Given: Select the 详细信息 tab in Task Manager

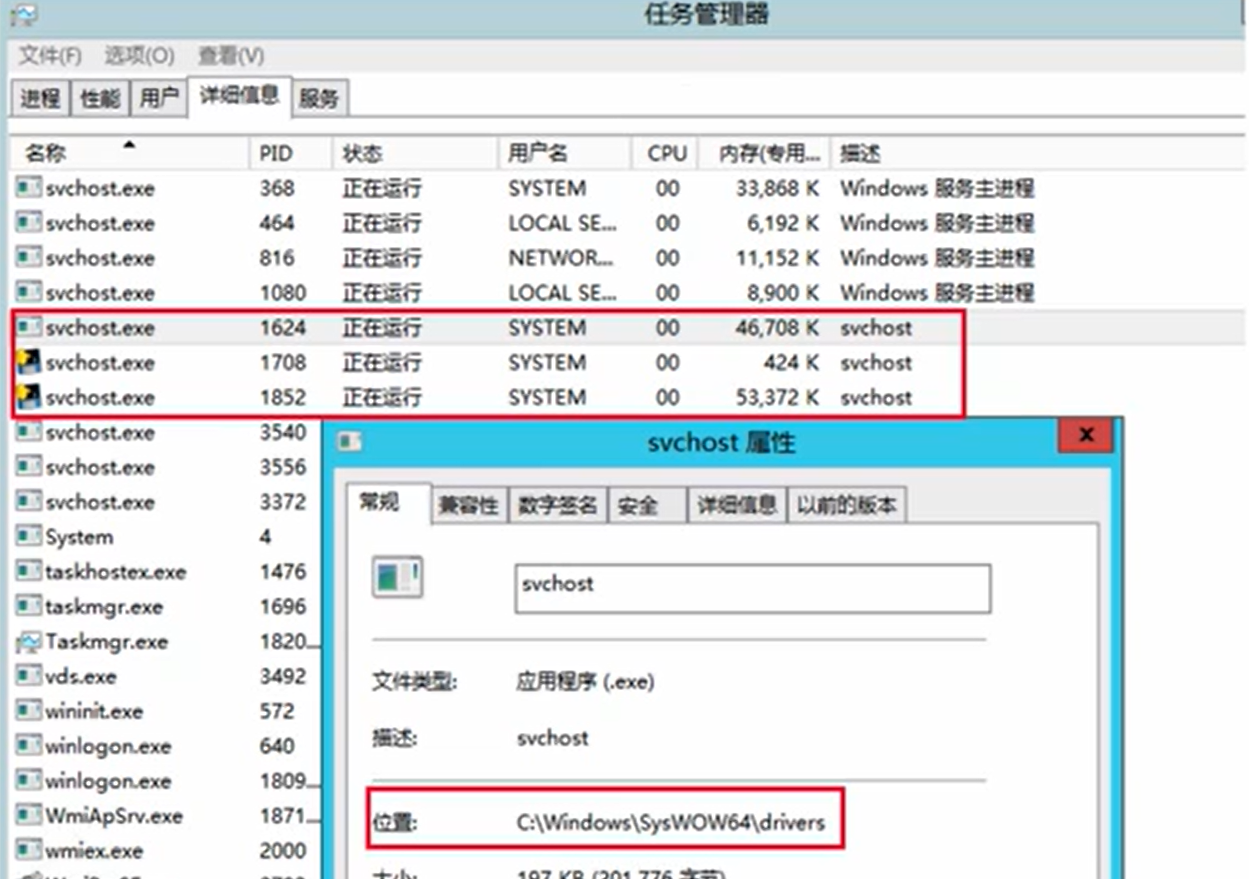Looking at the screenshot, I should click(x=240, y=95).
